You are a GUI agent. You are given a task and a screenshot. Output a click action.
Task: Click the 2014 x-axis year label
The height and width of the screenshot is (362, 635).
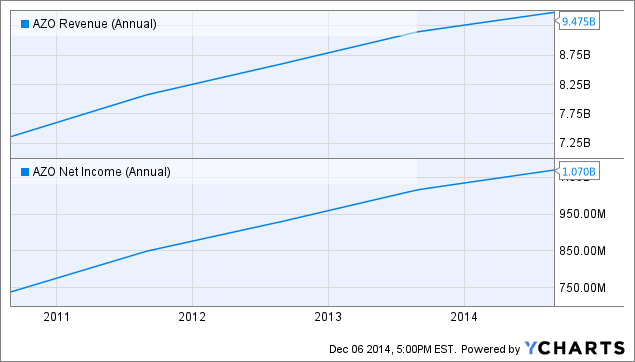tap(464, 317)
